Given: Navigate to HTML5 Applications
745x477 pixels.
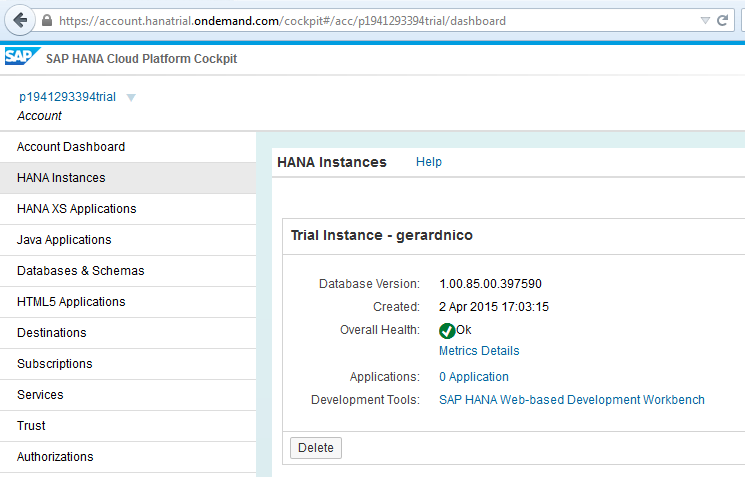Looking at the screenshot, I should click(x=71, y=302).
